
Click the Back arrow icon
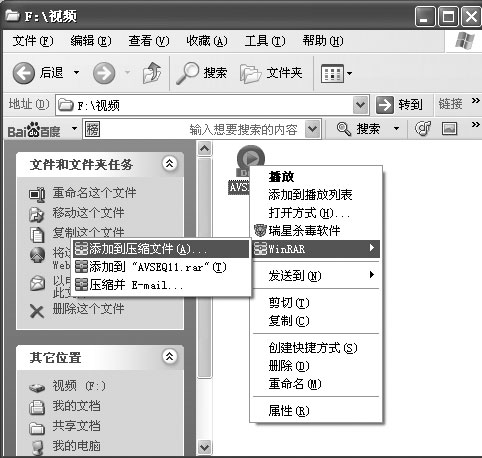[24, 73]
